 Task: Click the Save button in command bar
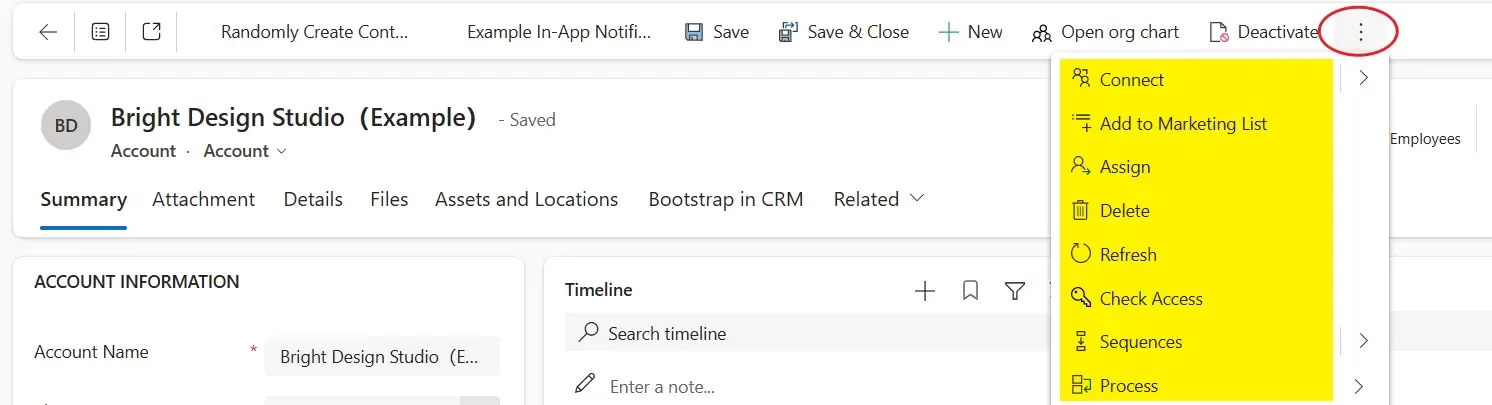pos(716,32)
